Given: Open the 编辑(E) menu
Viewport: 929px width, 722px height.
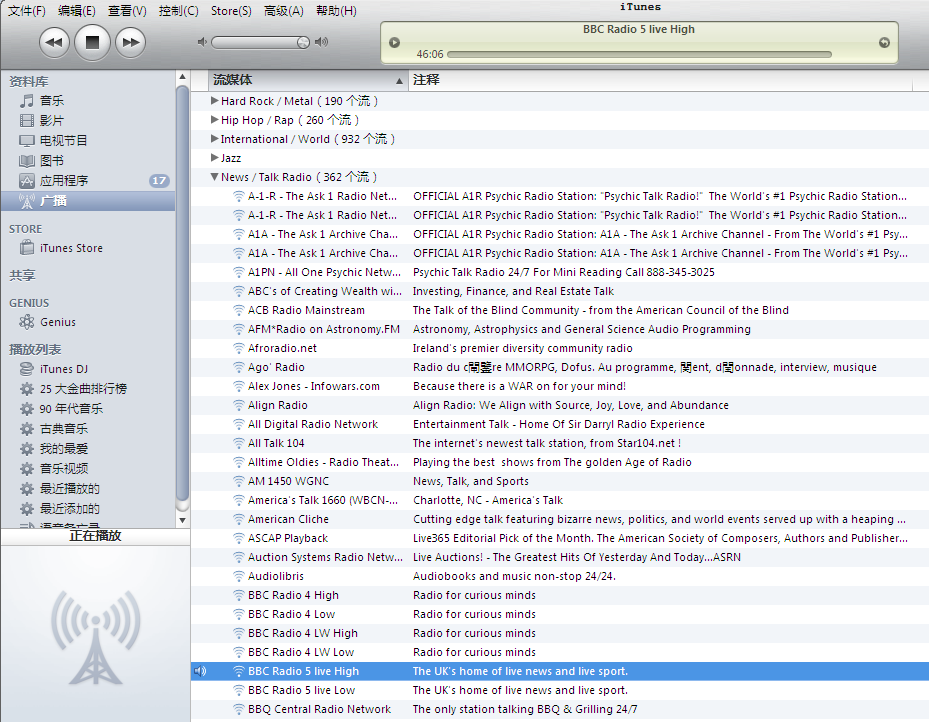Looking at the screenshot, I should 76,11.
